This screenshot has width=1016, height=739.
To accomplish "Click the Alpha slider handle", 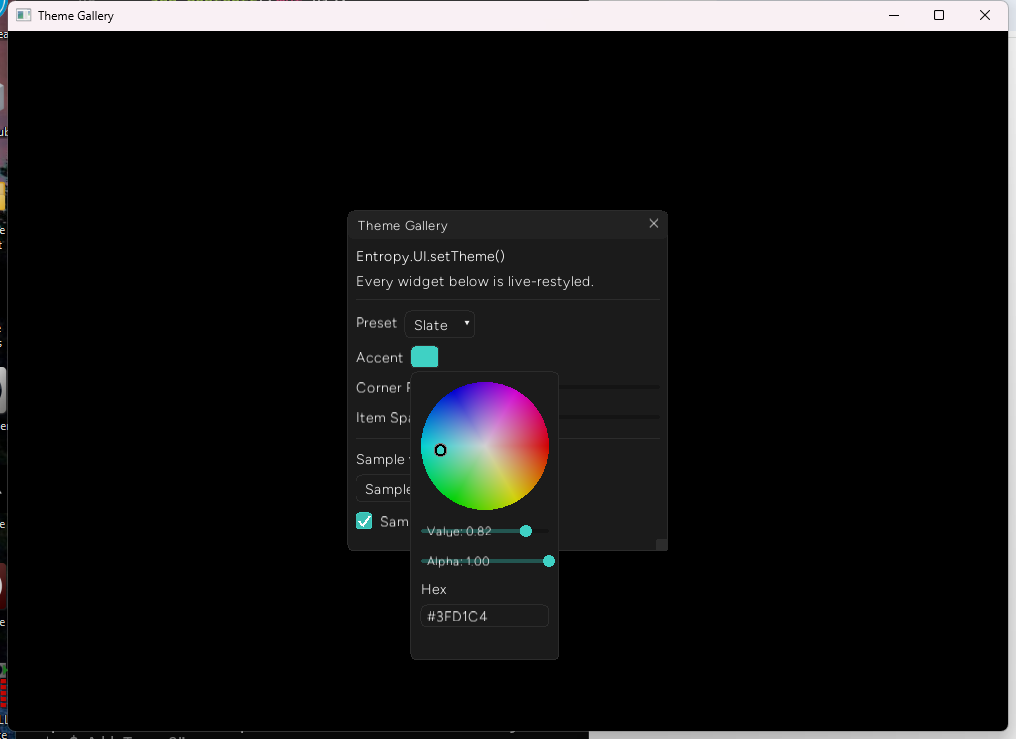I will click(x=549, y=561).
